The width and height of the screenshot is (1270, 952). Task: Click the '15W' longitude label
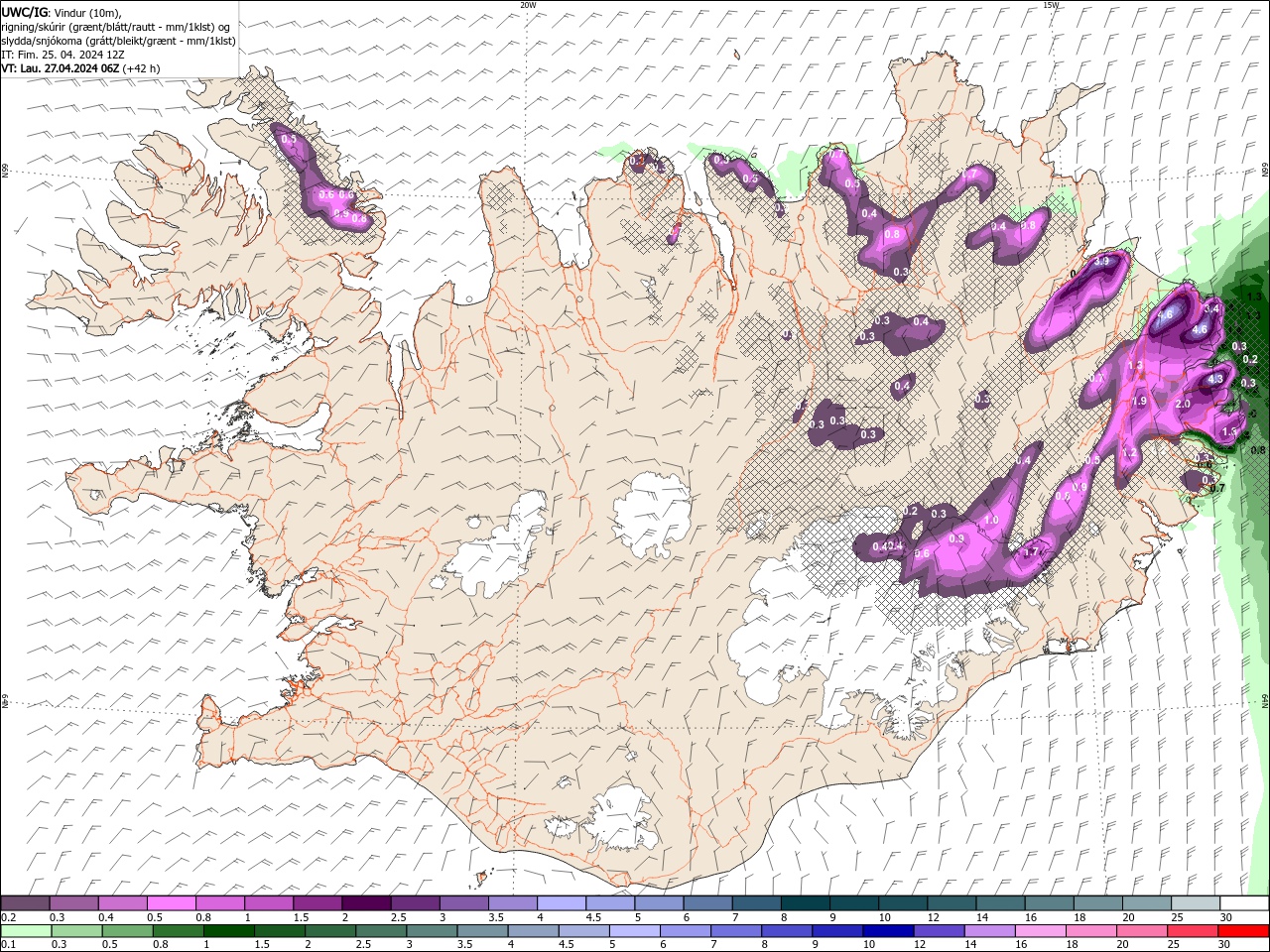click(x=1051, y=5)
